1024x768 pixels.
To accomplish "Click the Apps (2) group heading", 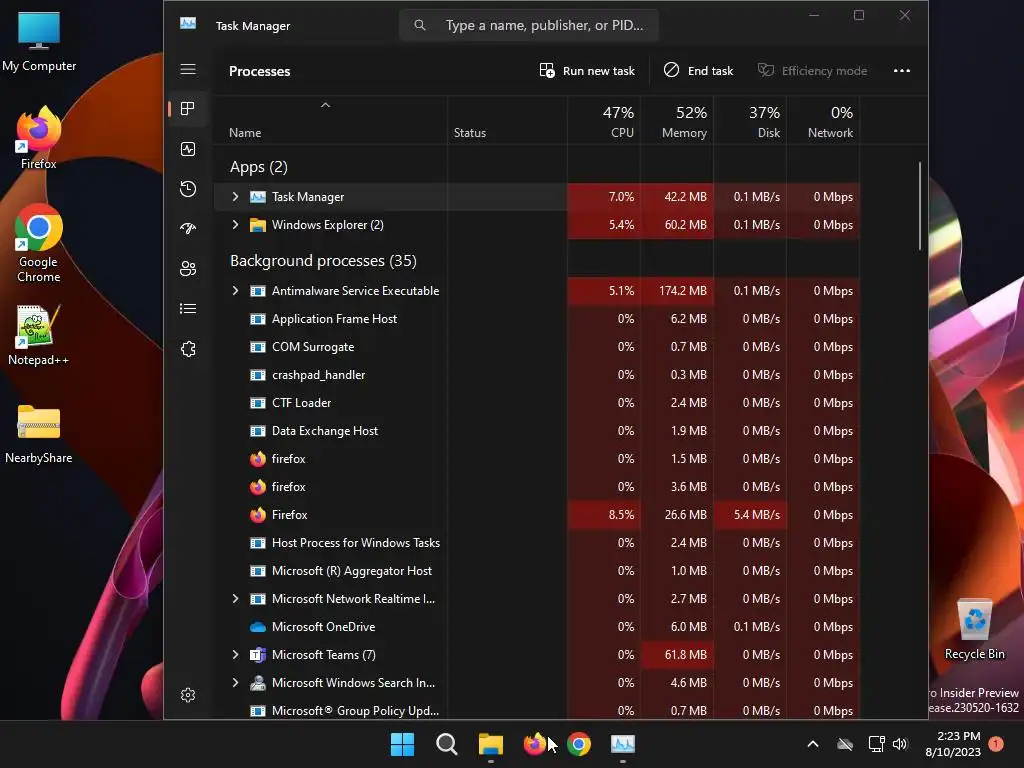I will click(x=259, y=167).
